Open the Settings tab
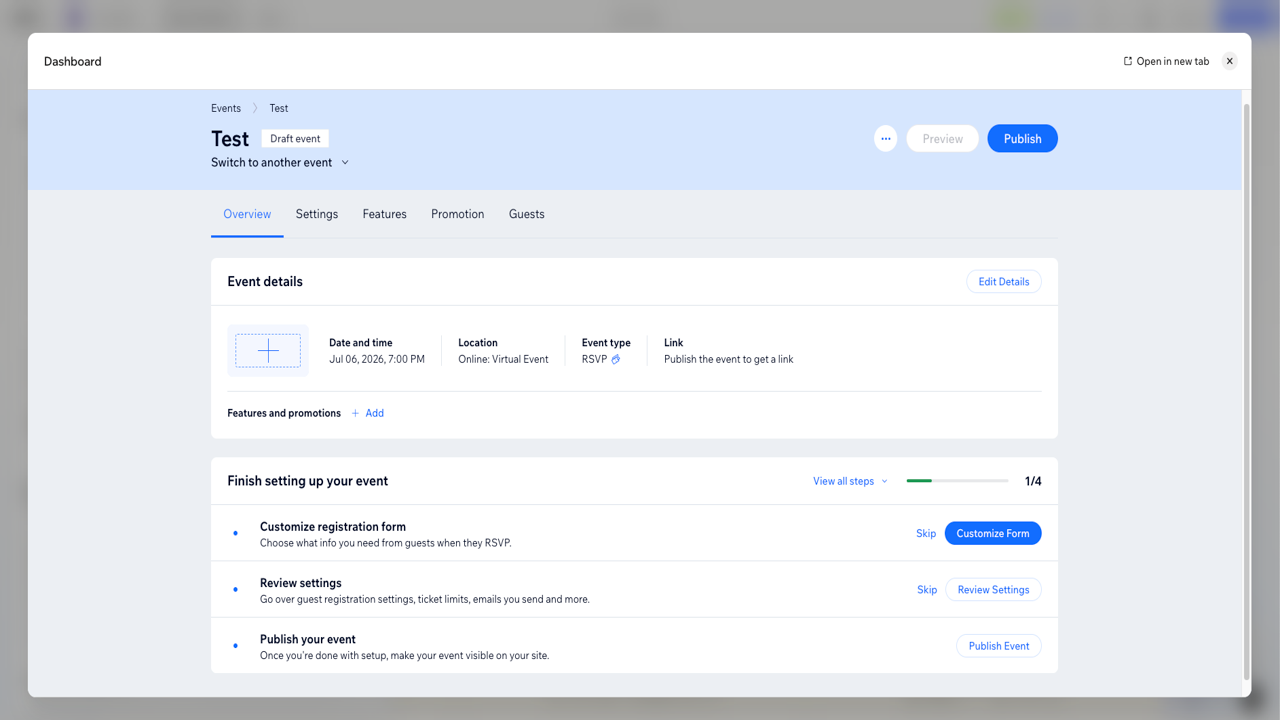Viewport: 1280px width, 720px height. pyautogui.click(x=317, y=214)
